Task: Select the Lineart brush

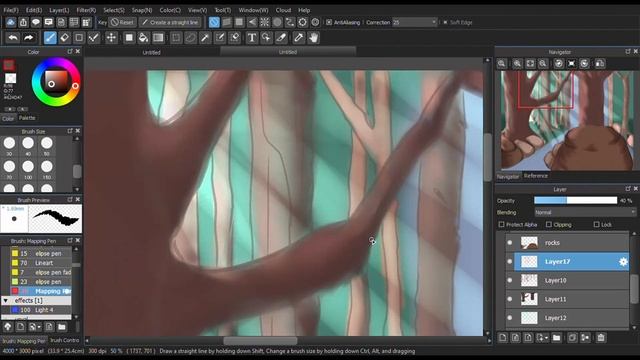Action: click(41, 263)
